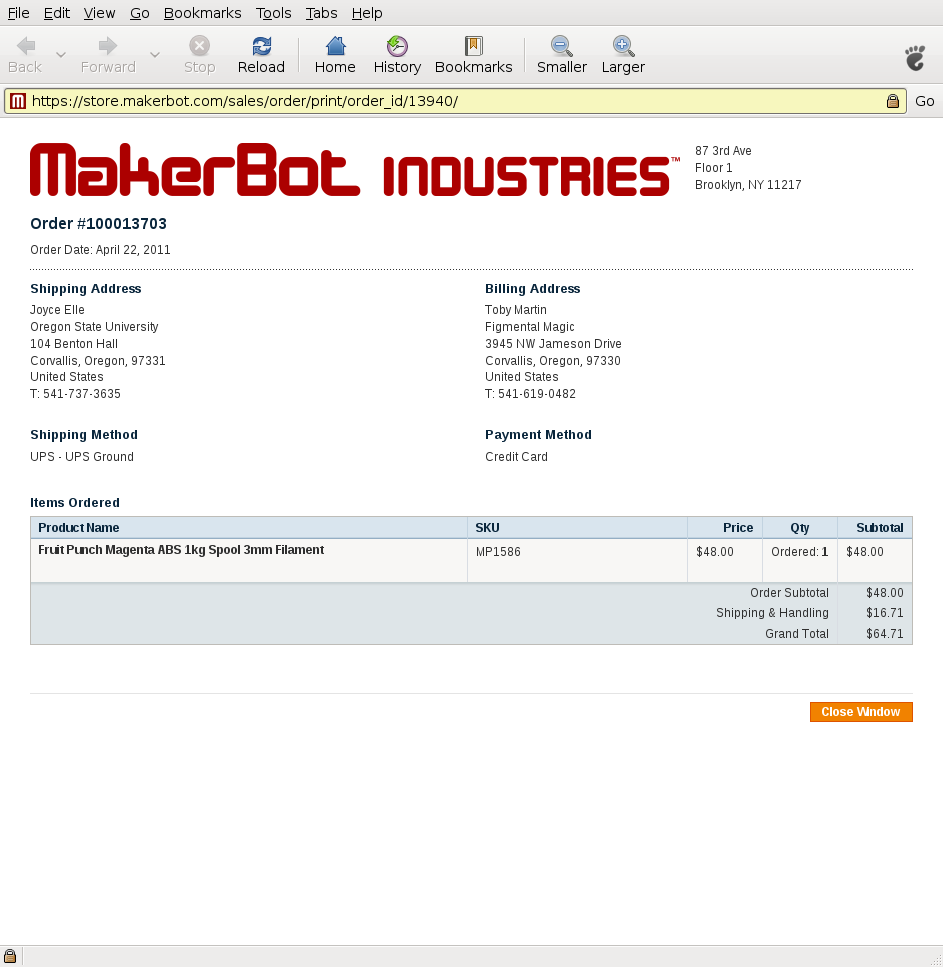Click Smaller zoom-out magnifier icon

tap(561, 46)
